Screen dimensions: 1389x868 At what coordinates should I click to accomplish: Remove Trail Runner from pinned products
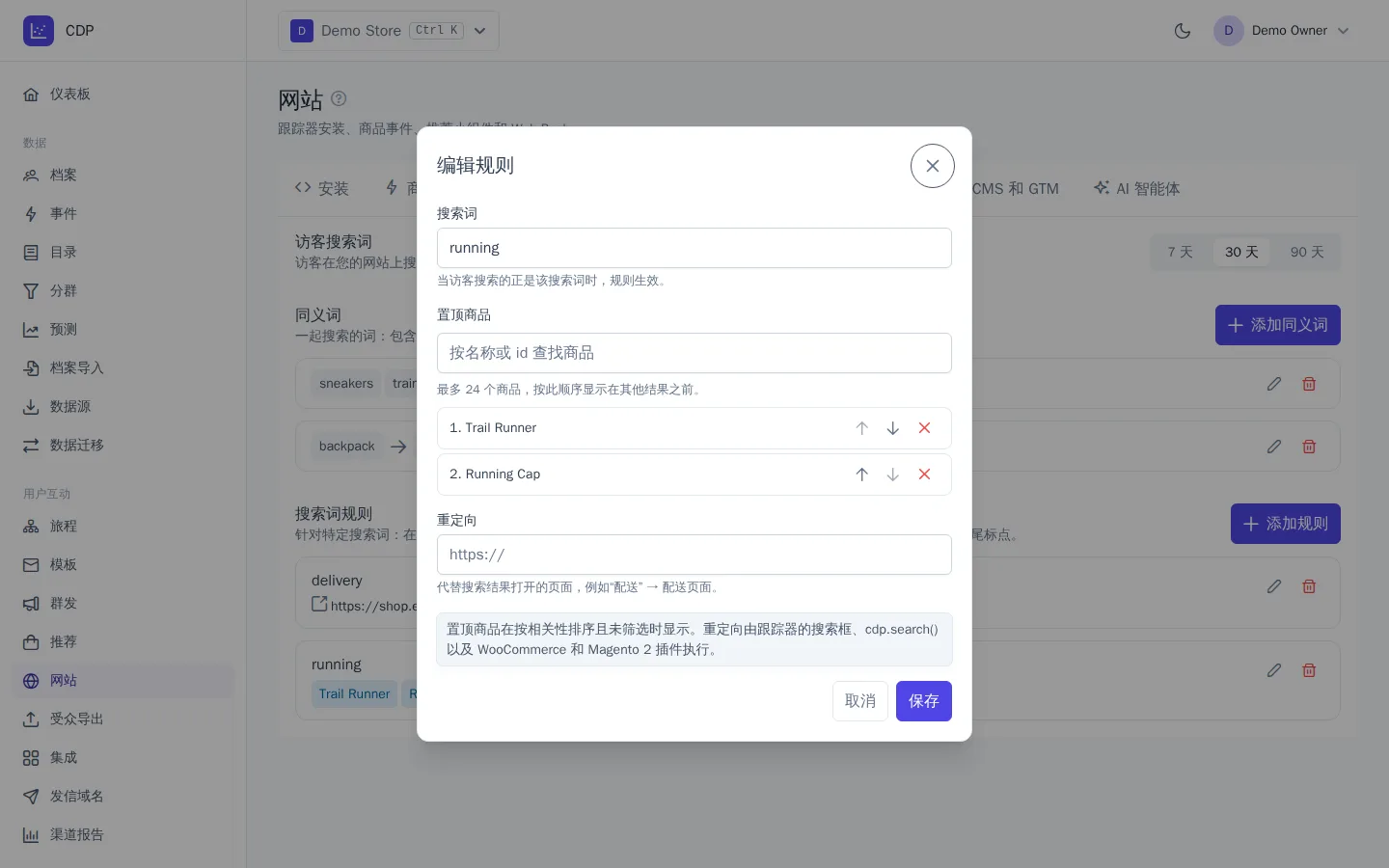tap(924, 428)
